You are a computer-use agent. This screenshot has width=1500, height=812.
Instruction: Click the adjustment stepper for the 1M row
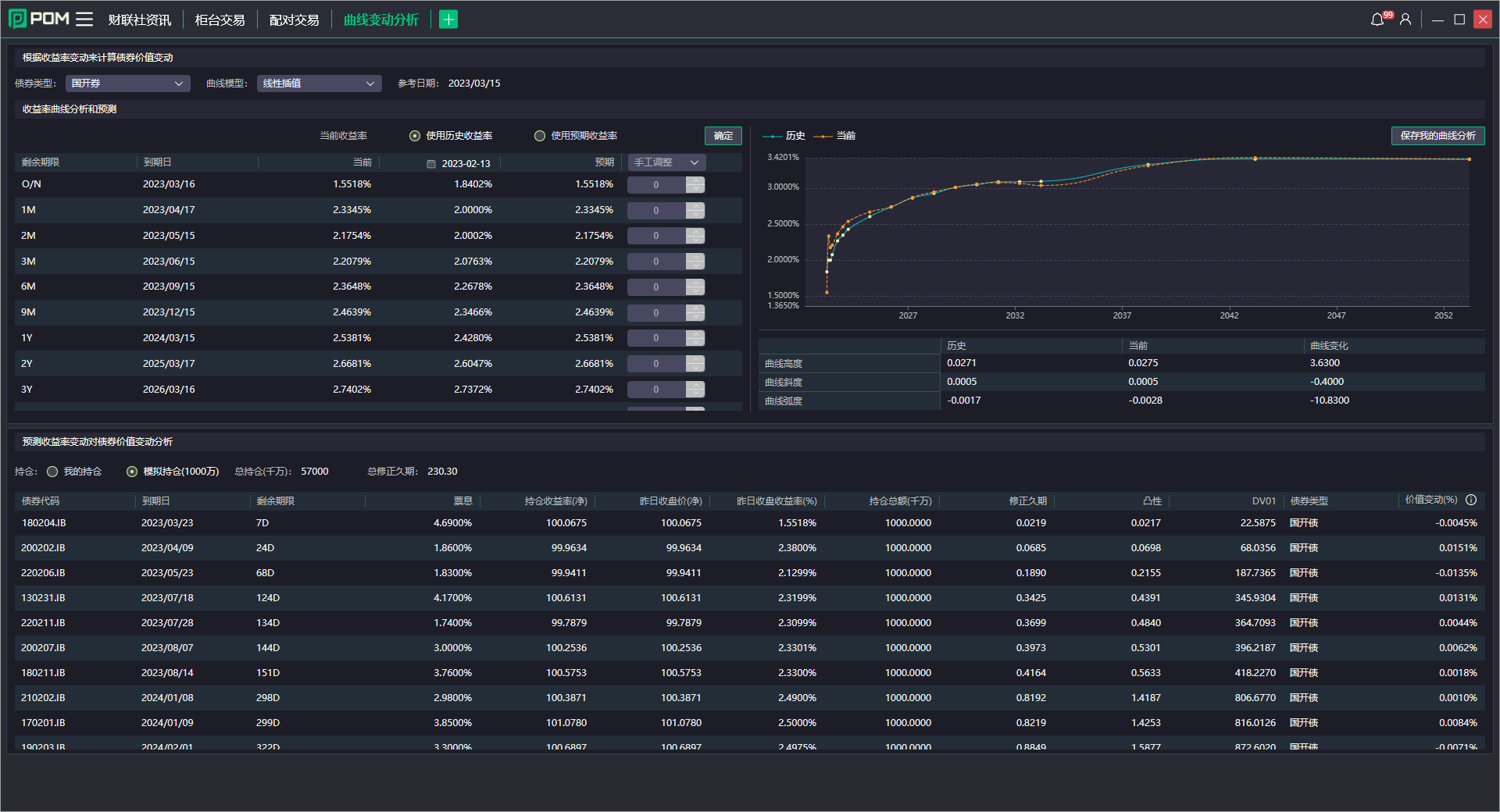coord(695,210)
